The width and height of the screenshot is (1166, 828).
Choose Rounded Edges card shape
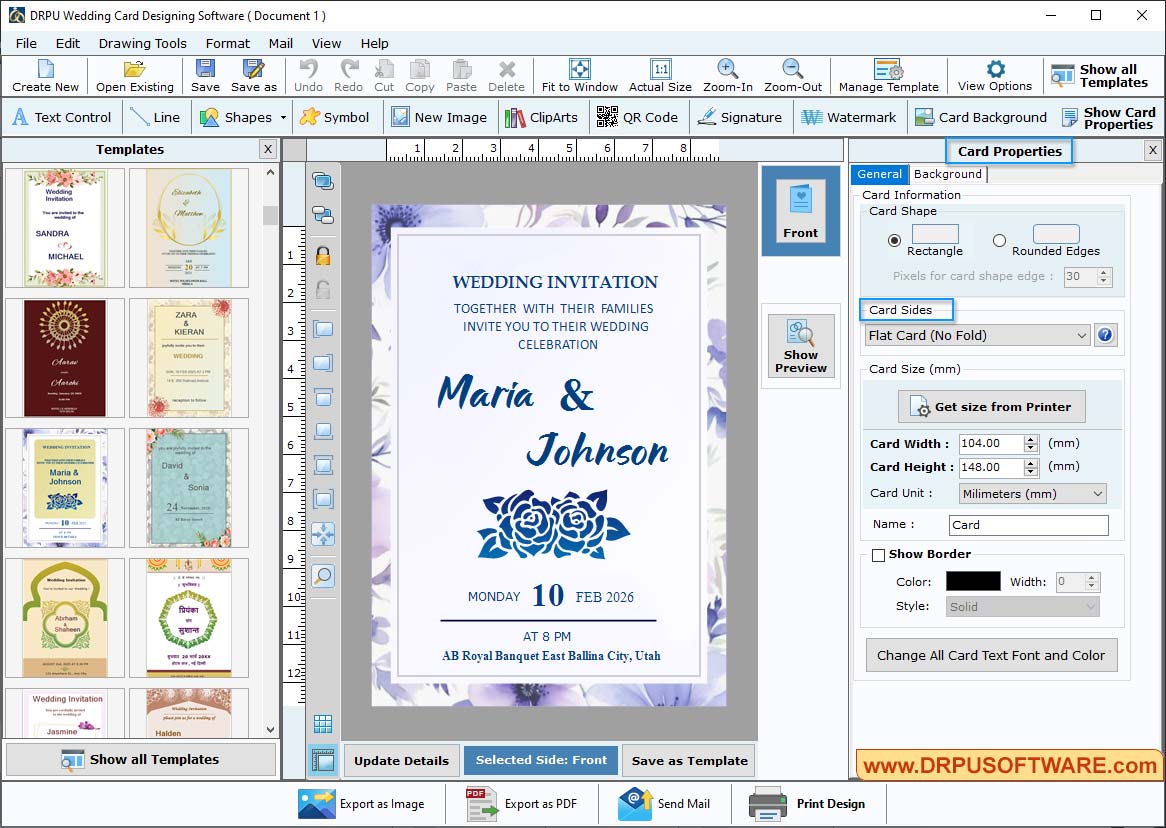coord(999,240)
